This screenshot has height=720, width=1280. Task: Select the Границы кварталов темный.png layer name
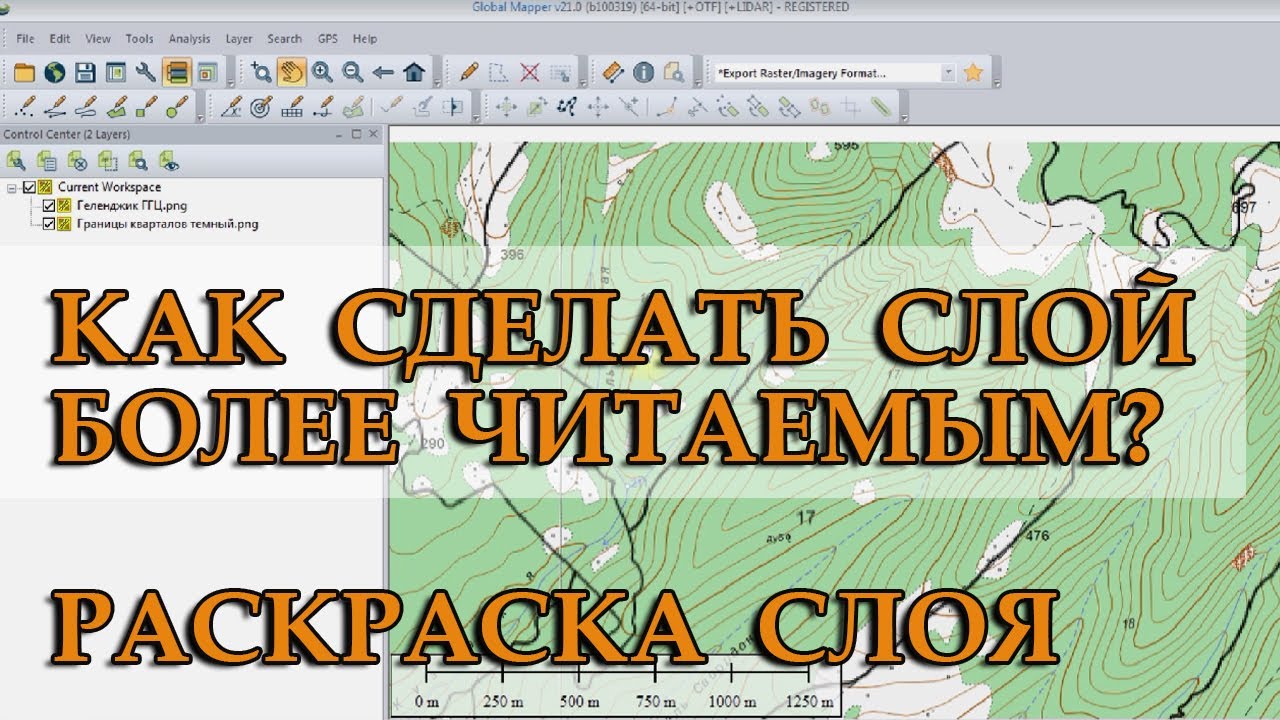167,224
